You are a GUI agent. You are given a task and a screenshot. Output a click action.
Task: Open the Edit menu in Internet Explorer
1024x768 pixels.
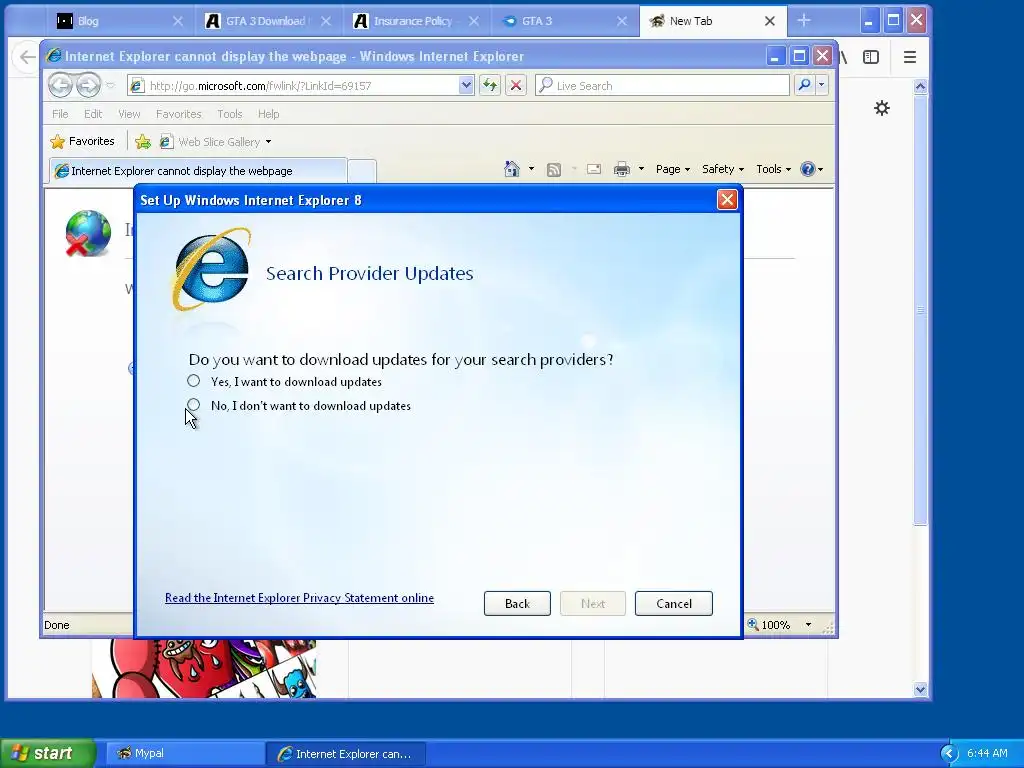pos(93,114)
